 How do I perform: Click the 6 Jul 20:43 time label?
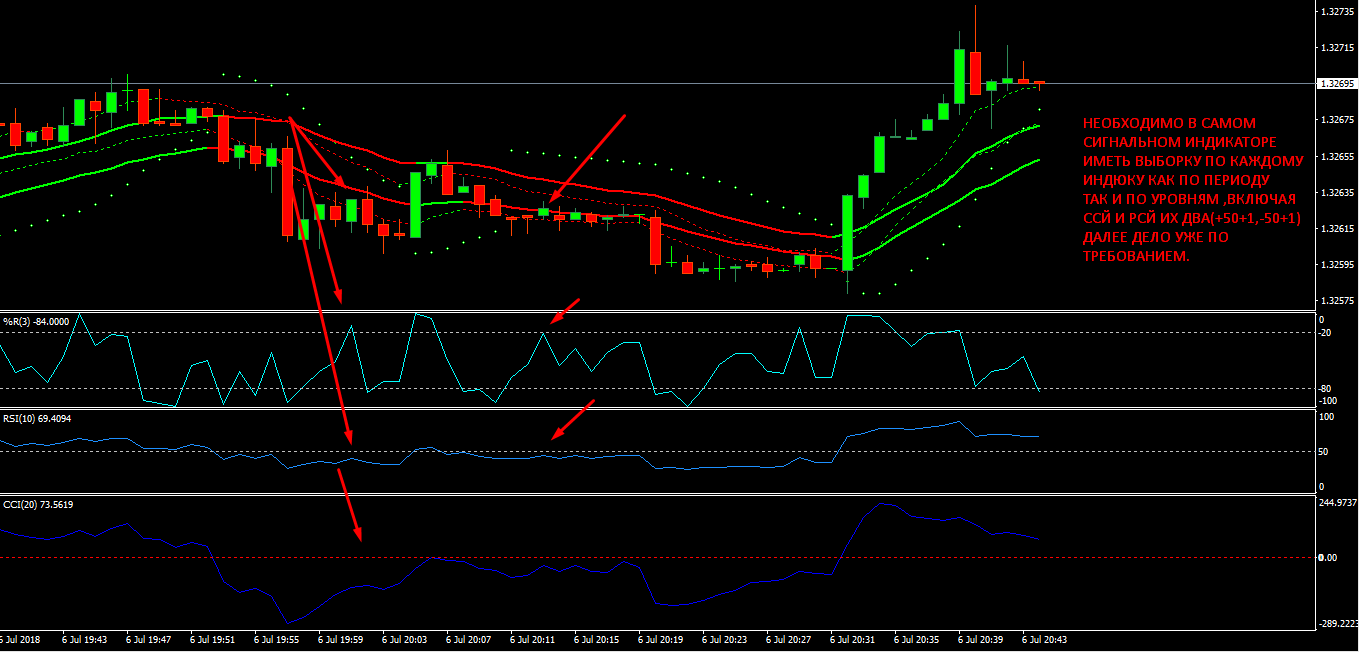tap(1044, 639)
